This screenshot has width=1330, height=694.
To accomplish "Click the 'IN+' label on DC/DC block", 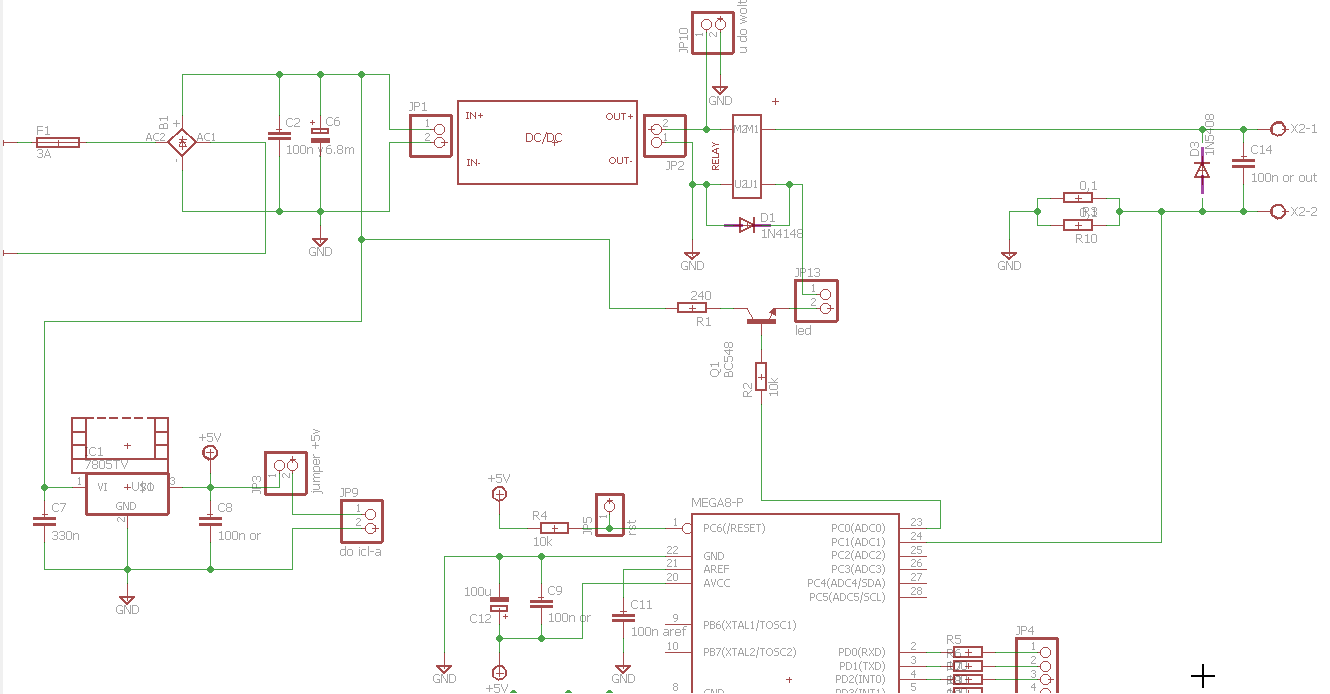I will 474,116.
